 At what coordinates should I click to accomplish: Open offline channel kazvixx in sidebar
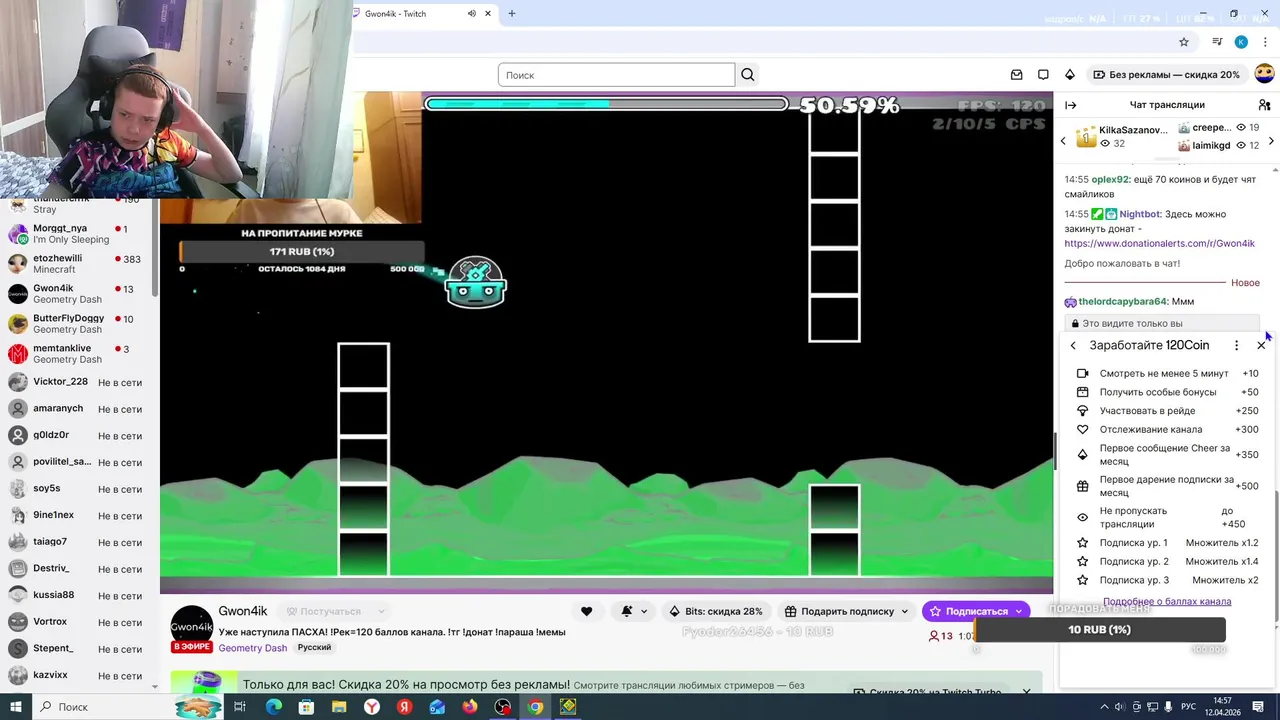click(x=78, y=675)
